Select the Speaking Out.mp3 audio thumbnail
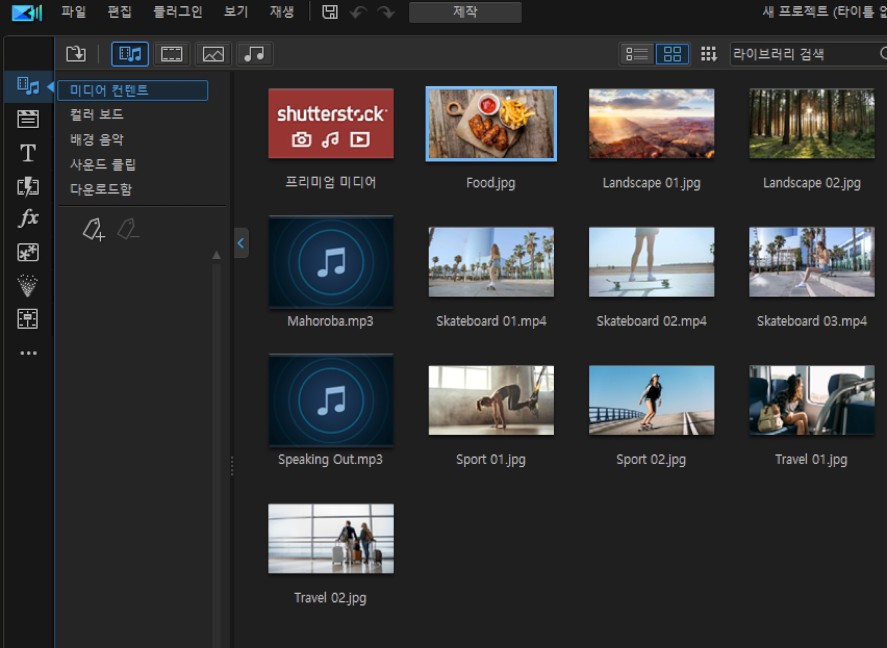 331,400
